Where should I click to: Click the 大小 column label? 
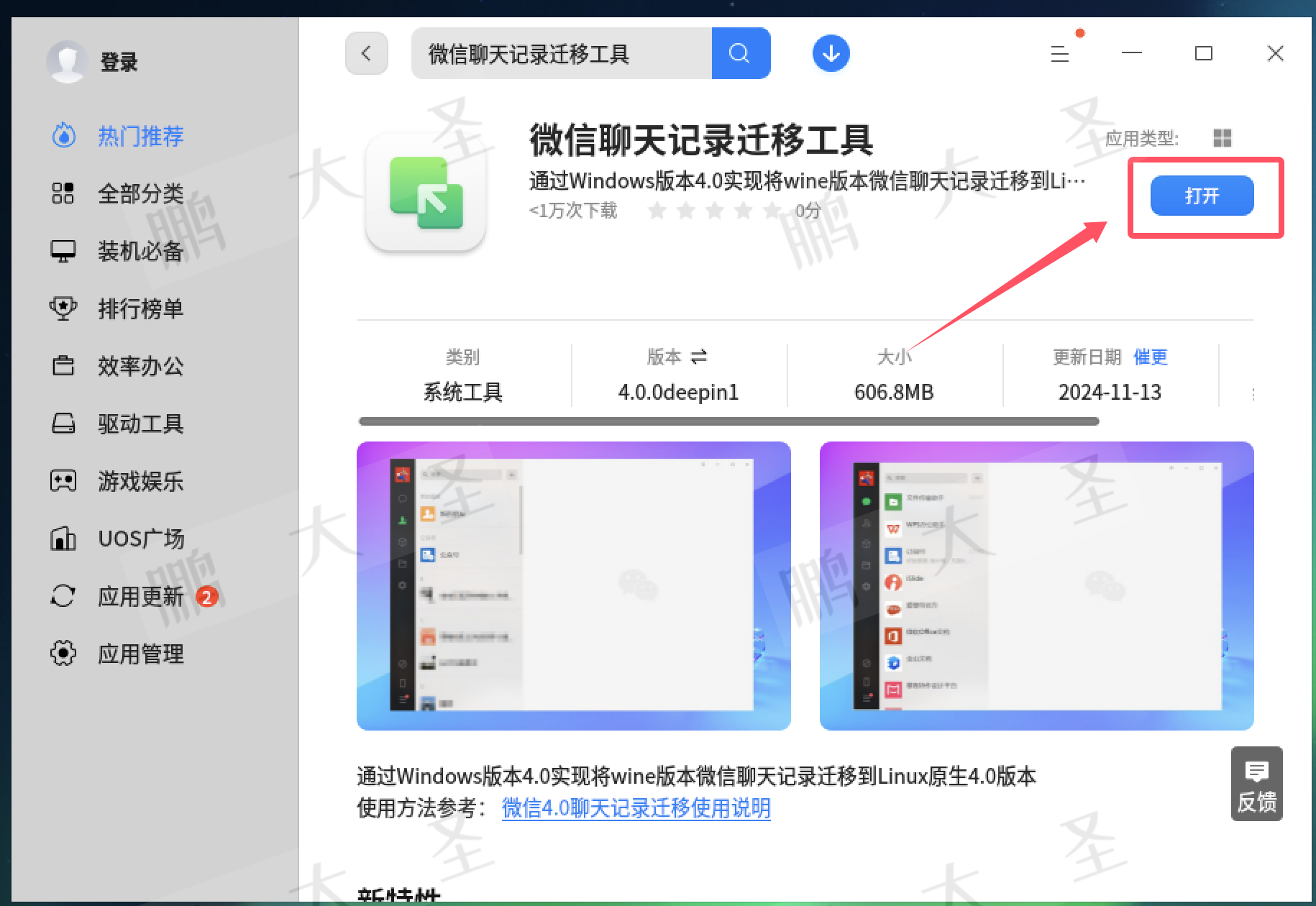(x=894, y=357)
